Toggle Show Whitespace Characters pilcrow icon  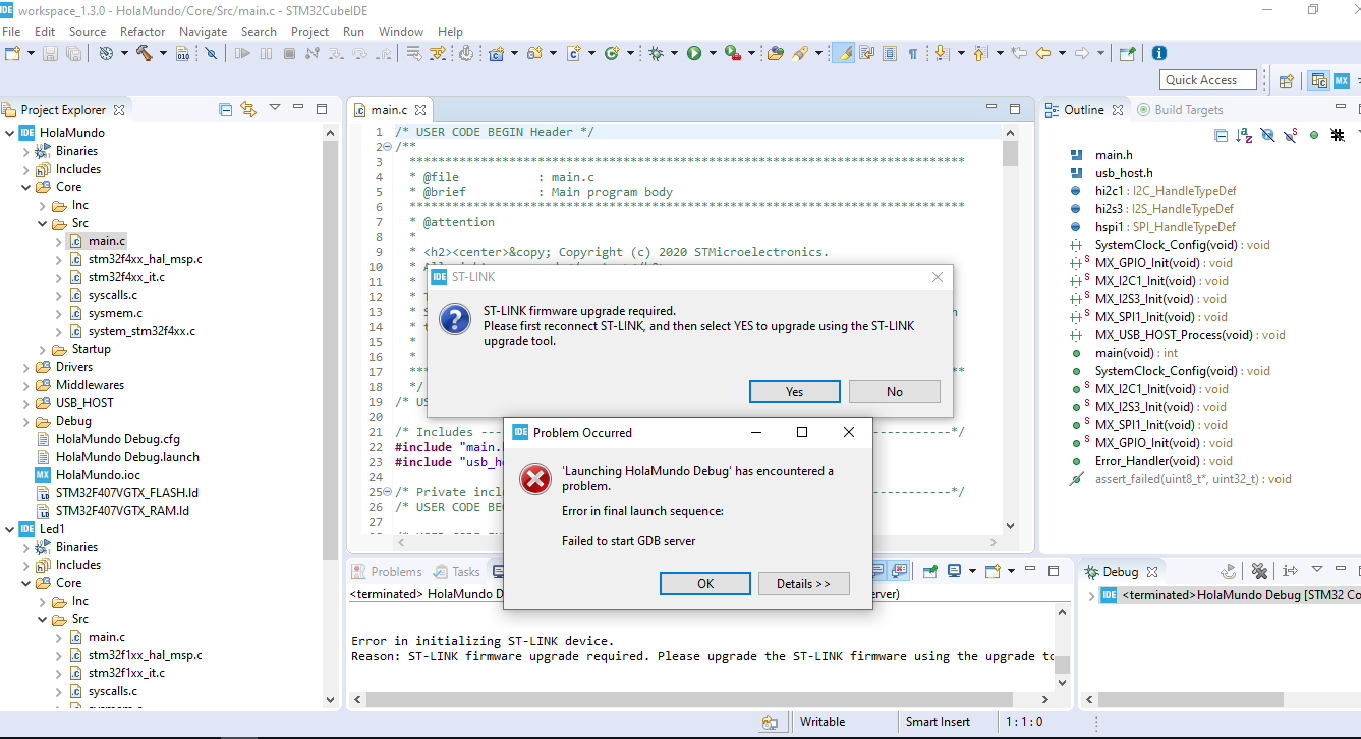point(913,53)
